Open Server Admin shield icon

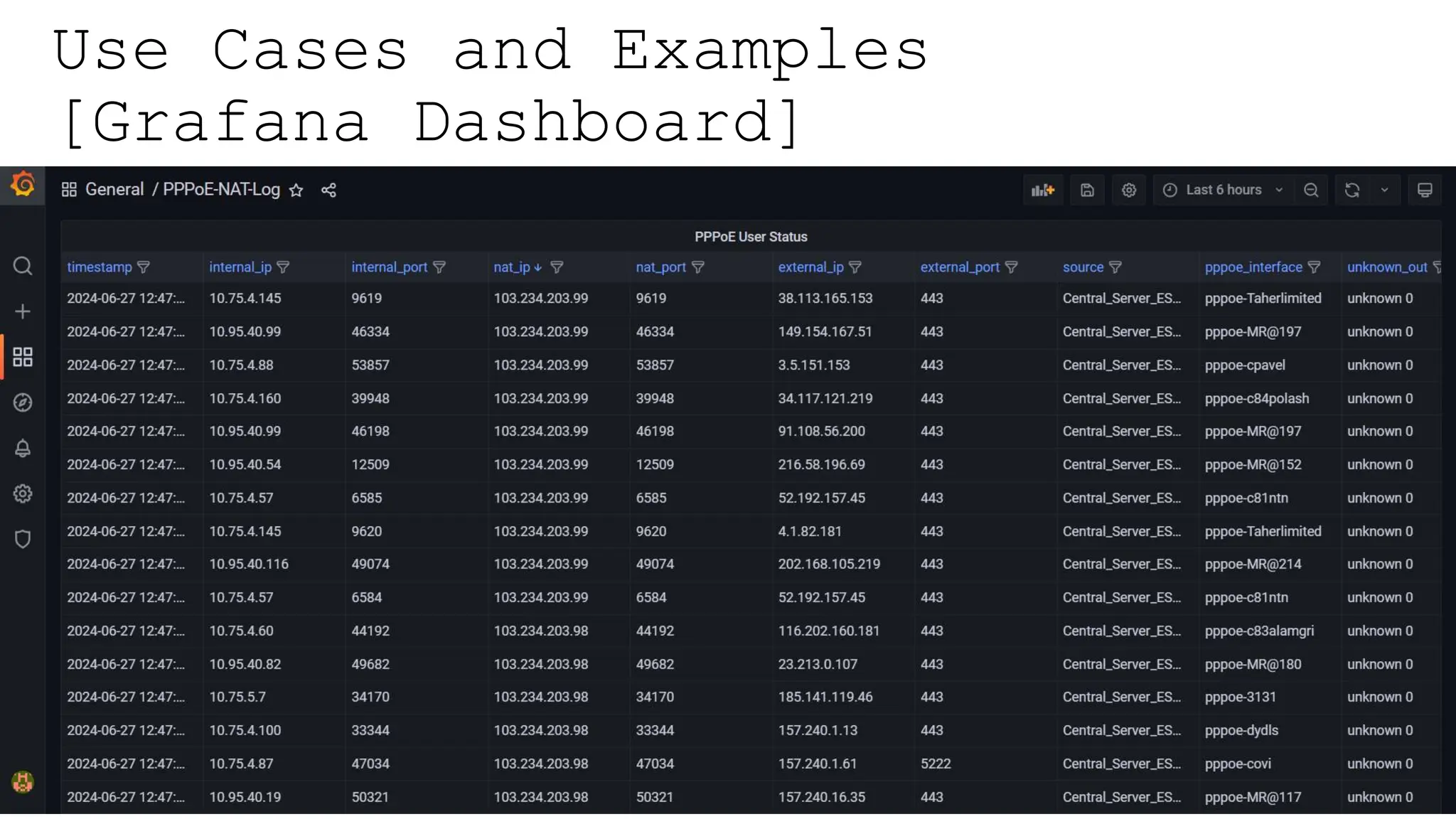click(x=23, y=539)
